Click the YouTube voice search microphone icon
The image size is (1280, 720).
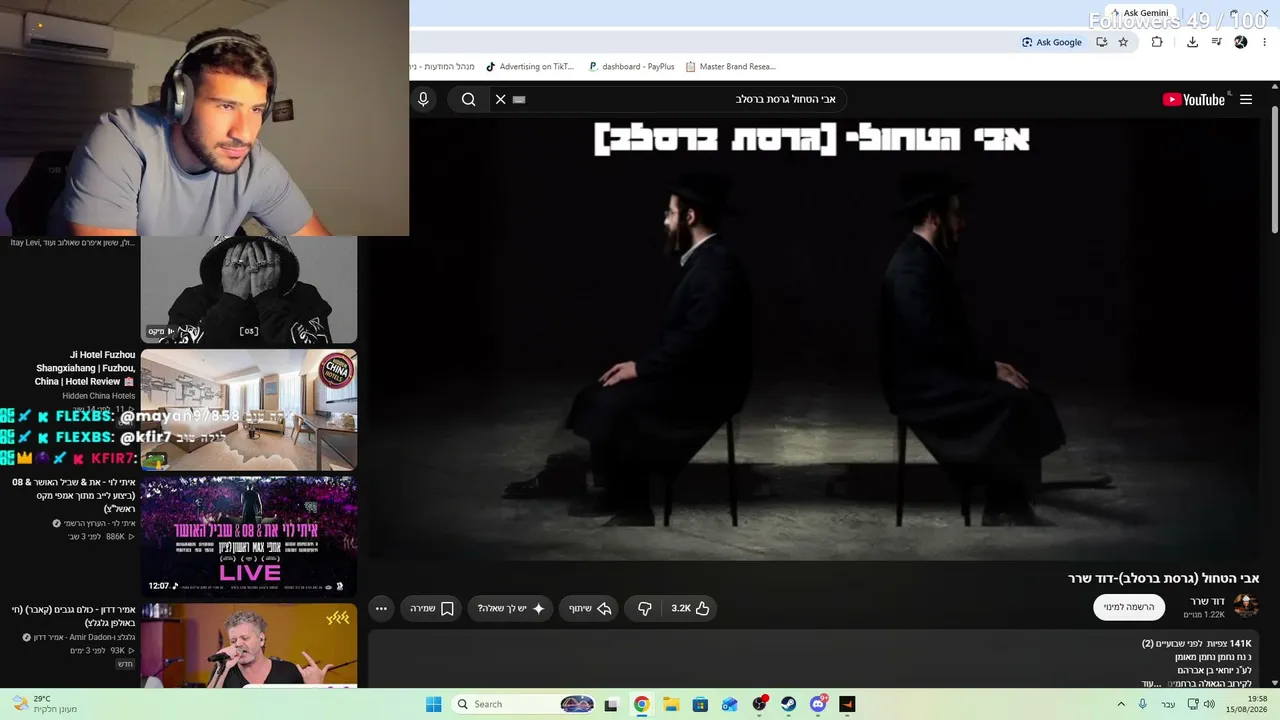pyautogui.click(x=423, y=99)
